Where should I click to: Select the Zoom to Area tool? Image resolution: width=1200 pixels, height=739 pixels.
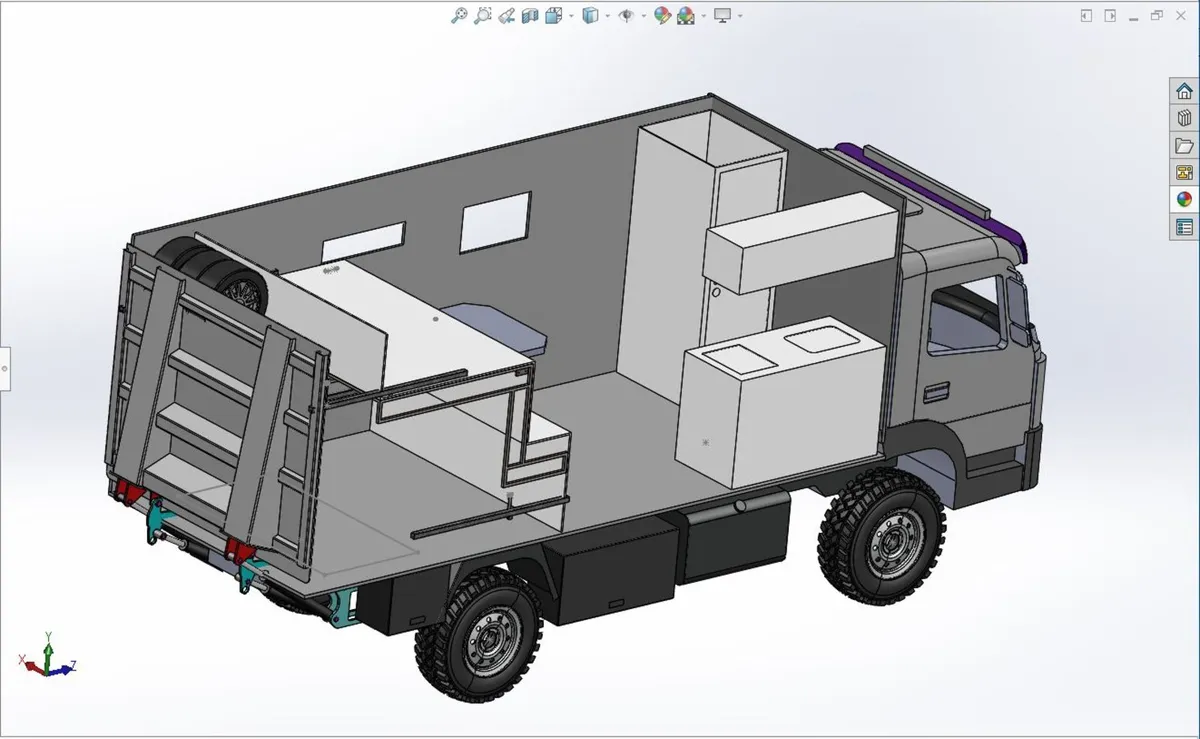[x=483, y=15]
